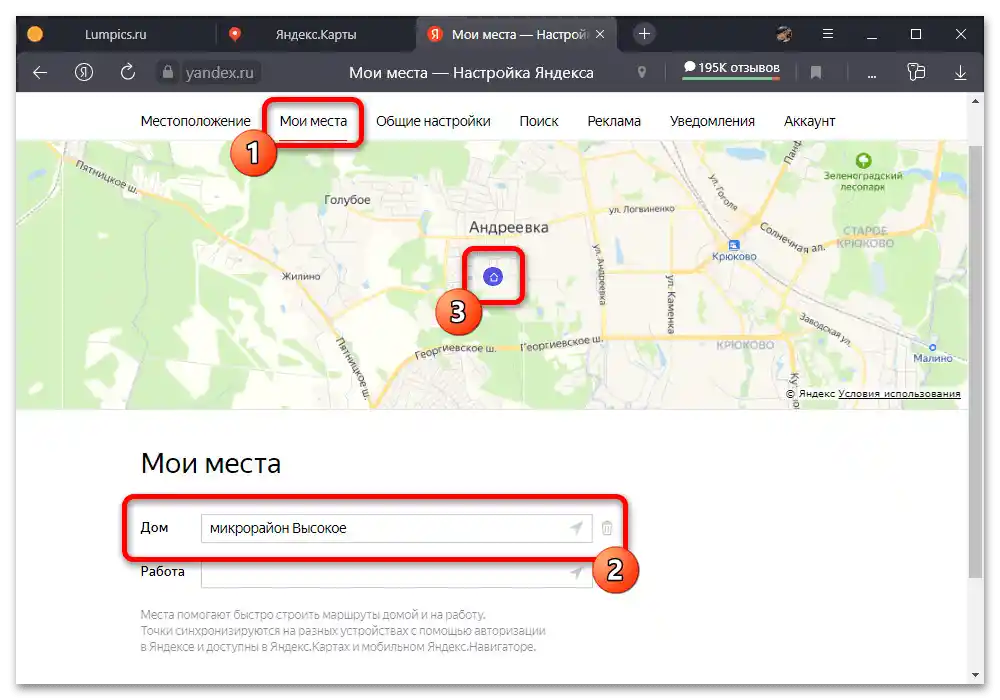Delete home address with trash icon
The height and width of the screenshot is (700, 1000).
tap(607, 528)
